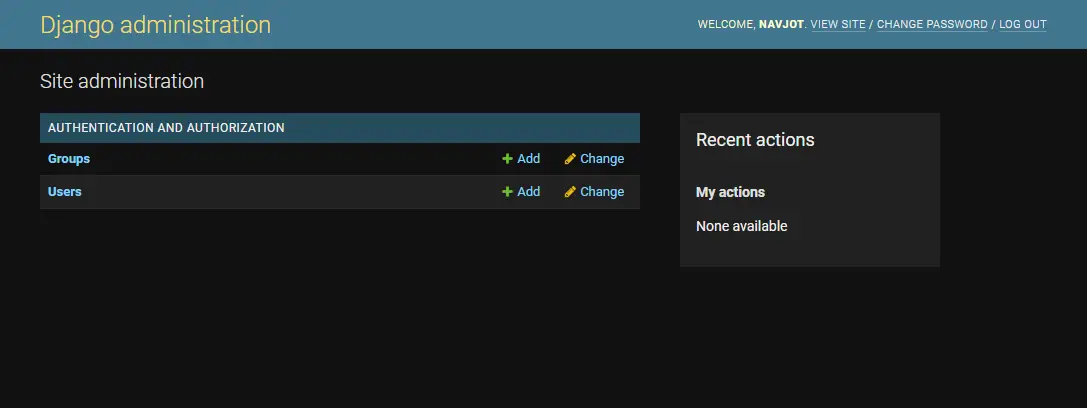
Task: Click the pencil icon in the Users row
Action: pos(570,192)
